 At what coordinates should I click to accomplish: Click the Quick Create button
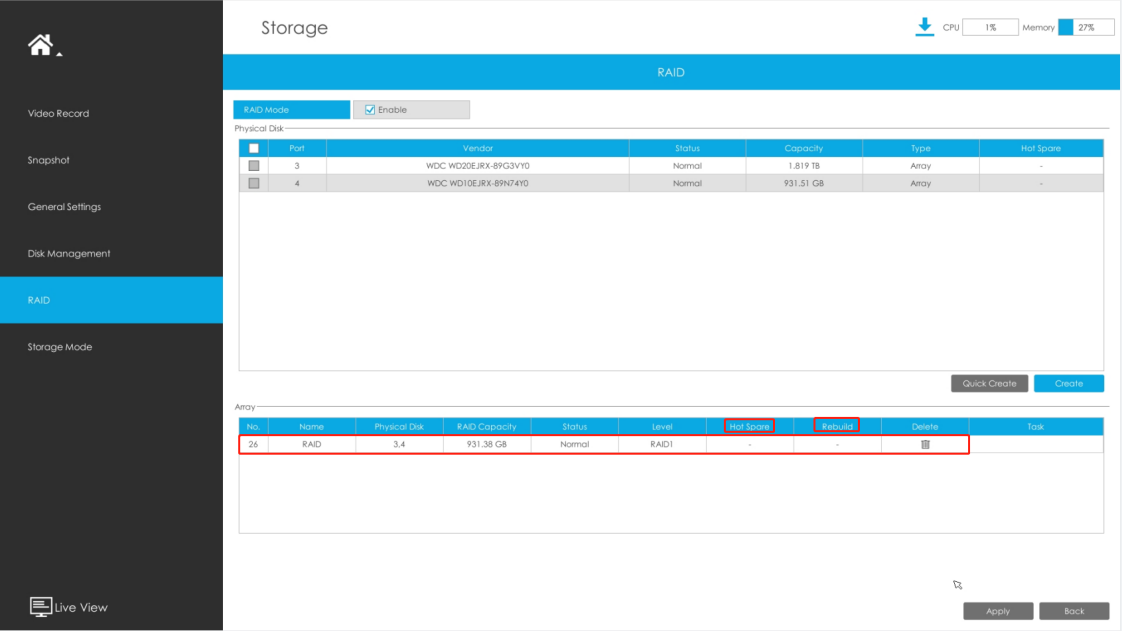[989, 383]
